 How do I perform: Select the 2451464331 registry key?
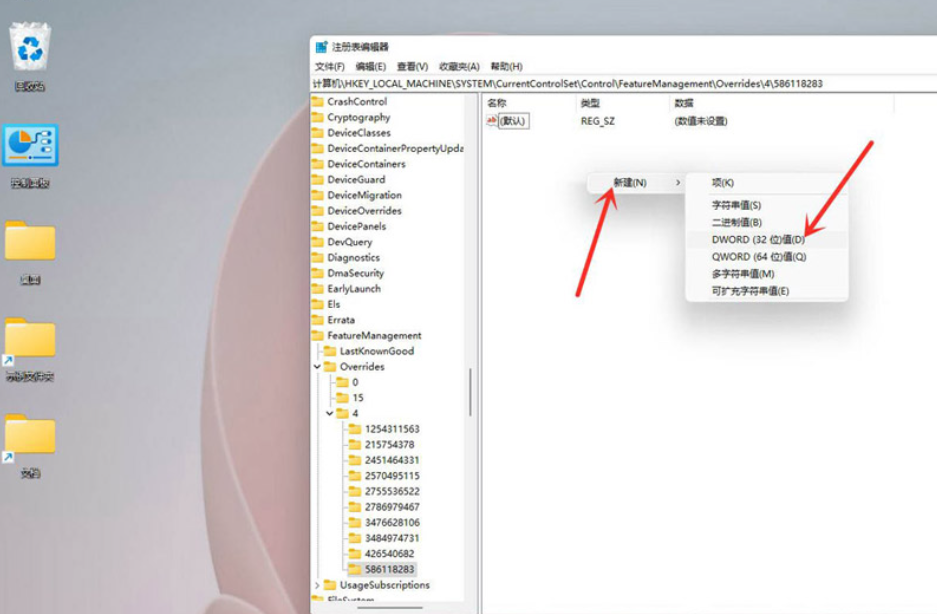(x=391, y=460)
